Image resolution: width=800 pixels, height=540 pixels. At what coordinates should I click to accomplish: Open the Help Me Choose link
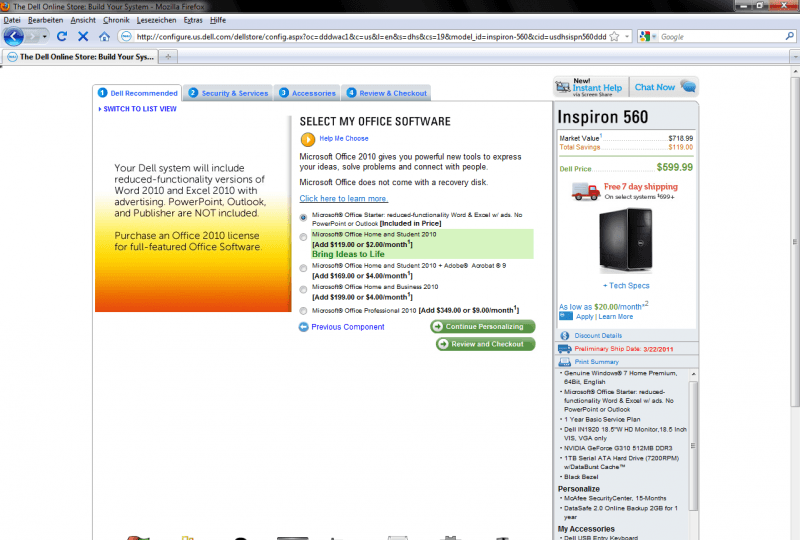click(344, 138)
